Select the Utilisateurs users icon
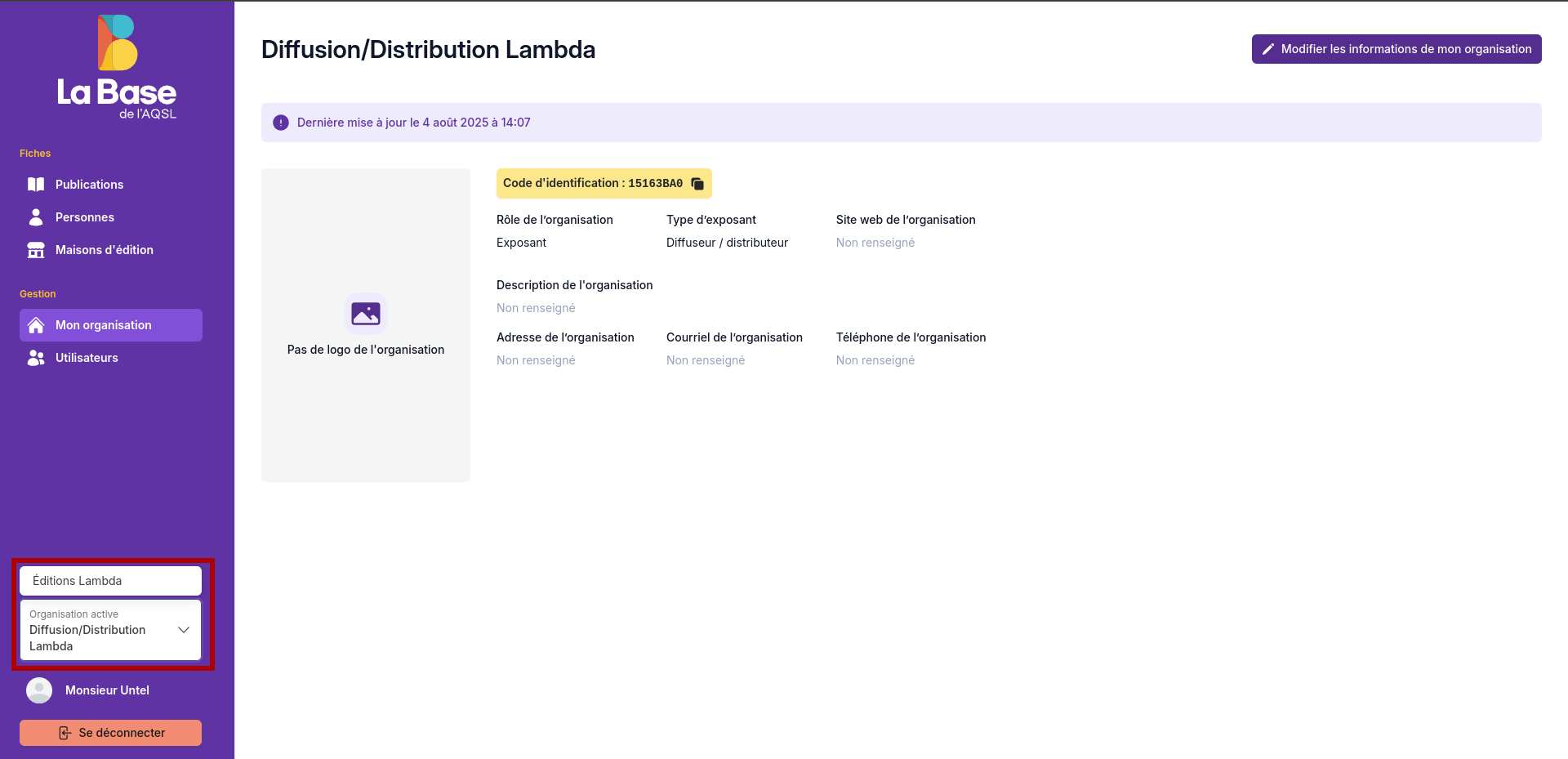The width and height of the screenshot is (1568, 759). coord(36,357)
